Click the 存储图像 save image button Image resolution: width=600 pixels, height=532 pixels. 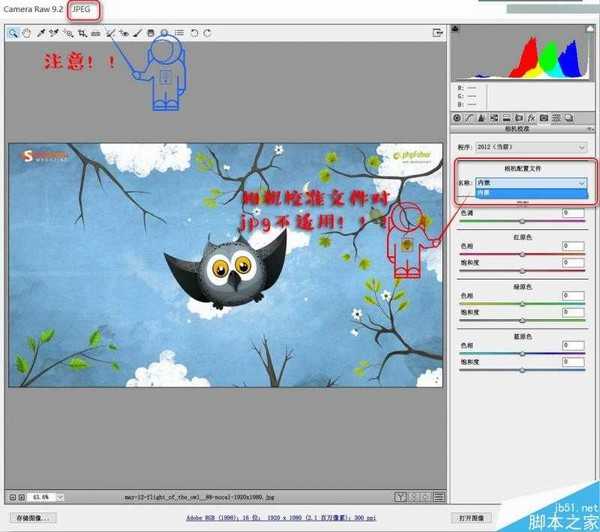(x=30, y=518)
